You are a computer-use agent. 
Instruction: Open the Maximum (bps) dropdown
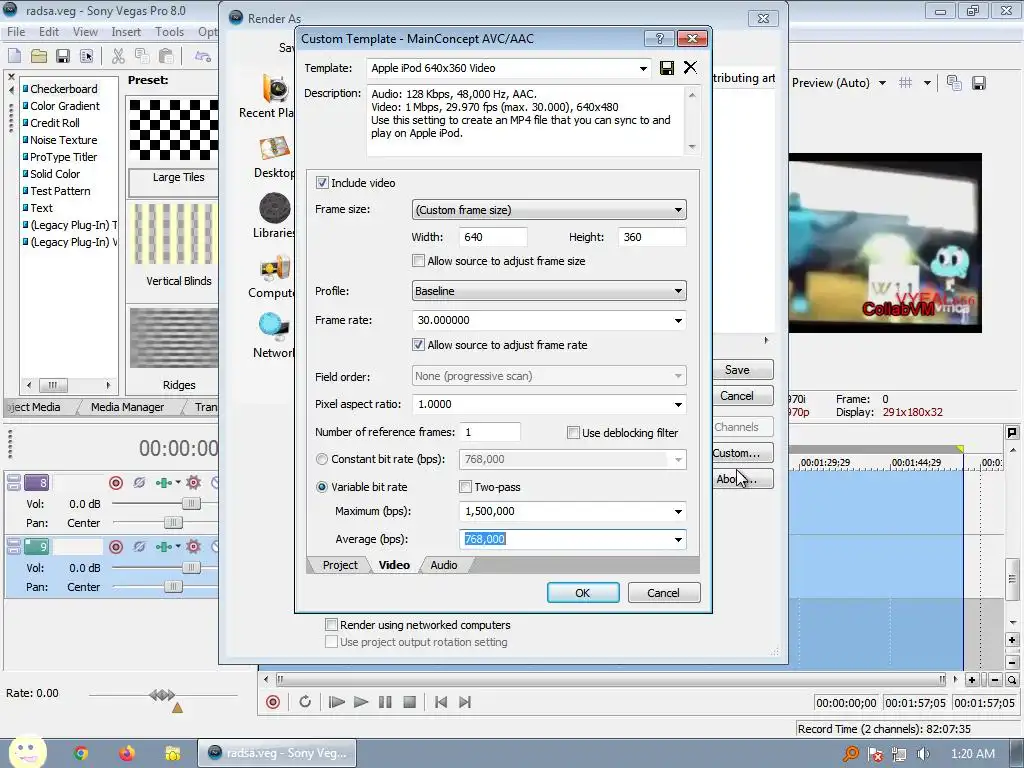[x=679, y=512]
